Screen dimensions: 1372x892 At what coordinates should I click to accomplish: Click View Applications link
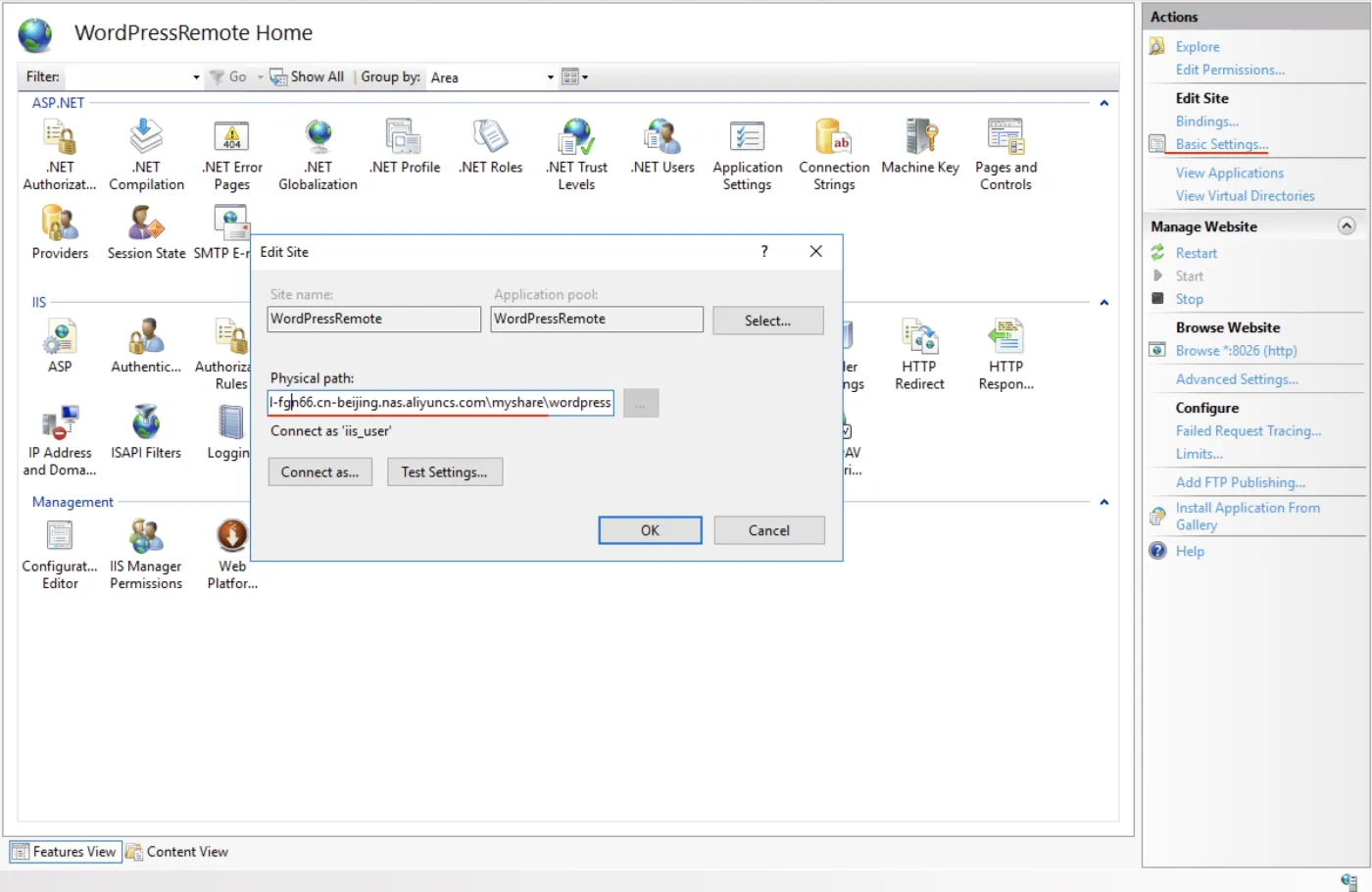point(1230,173)
